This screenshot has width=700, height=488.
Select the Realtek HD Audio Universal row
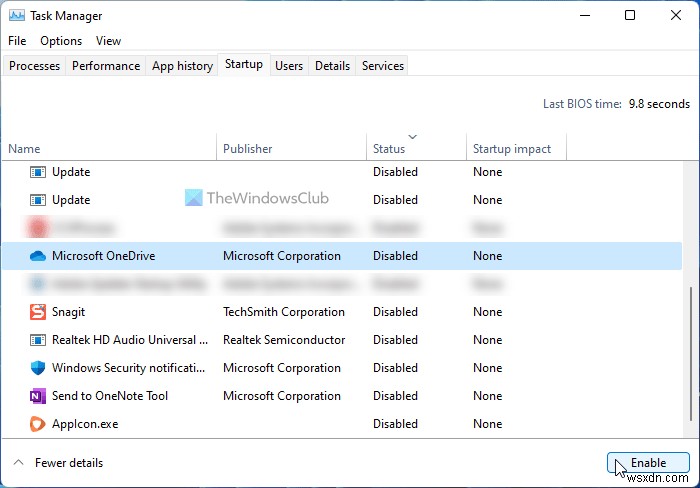pos(342,340)
